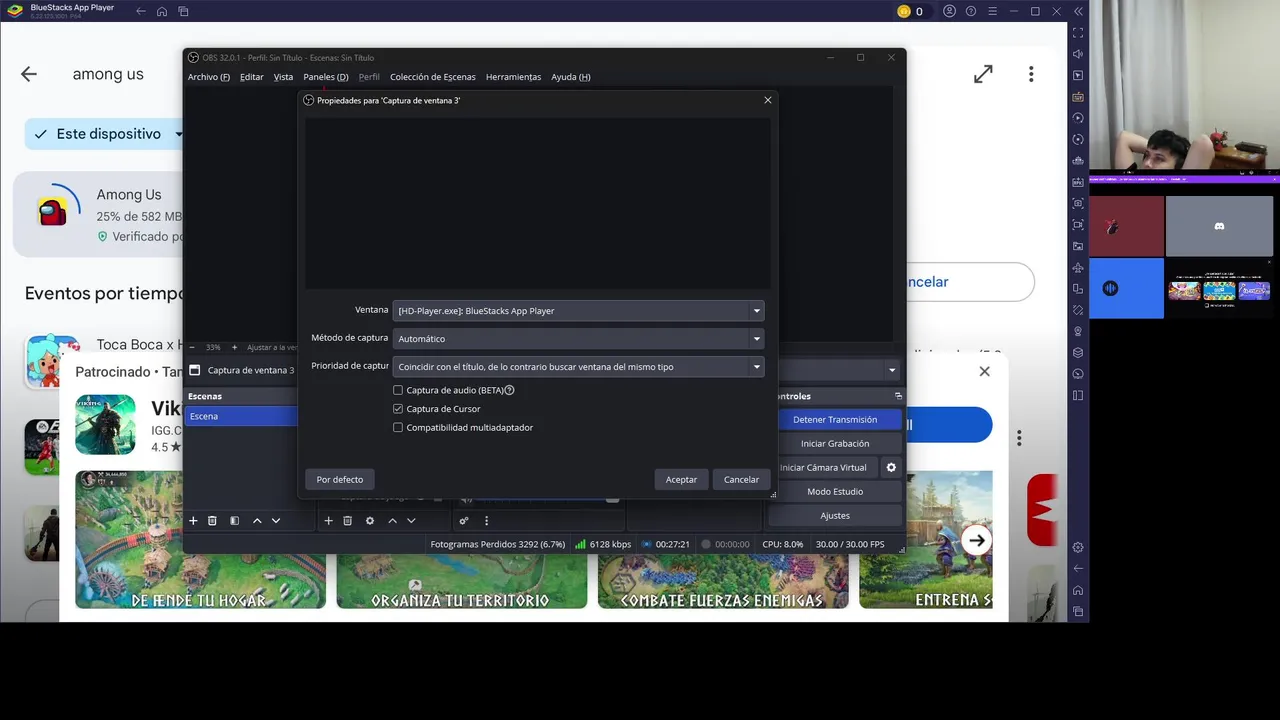Open BlueStacks media folder icon
Viewport: 1280px width, 720px height.
[1078, 246]
